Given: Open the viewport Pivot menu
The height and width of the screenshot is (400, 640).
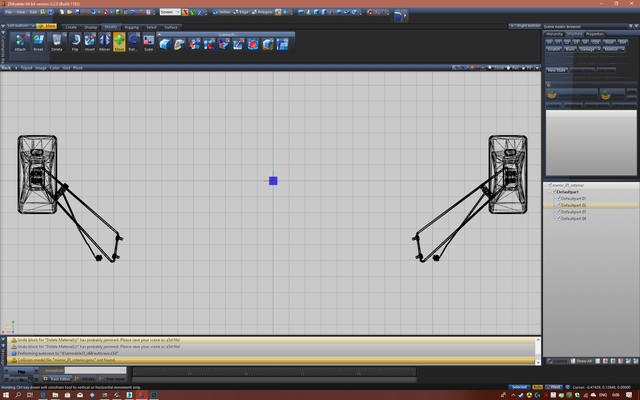Looking at the screenshot, I should pos(78,68).
